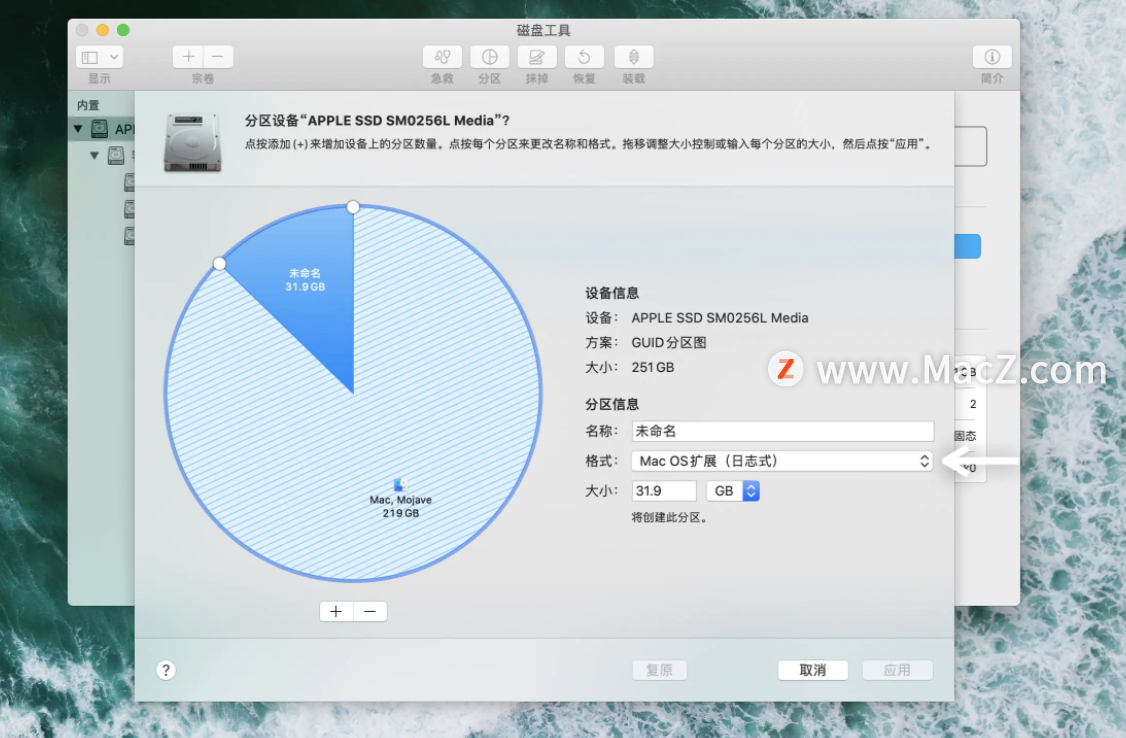Click the scheme value GUID分区图
This screenshot has height=738, width=1126.
tap(669, 342)
